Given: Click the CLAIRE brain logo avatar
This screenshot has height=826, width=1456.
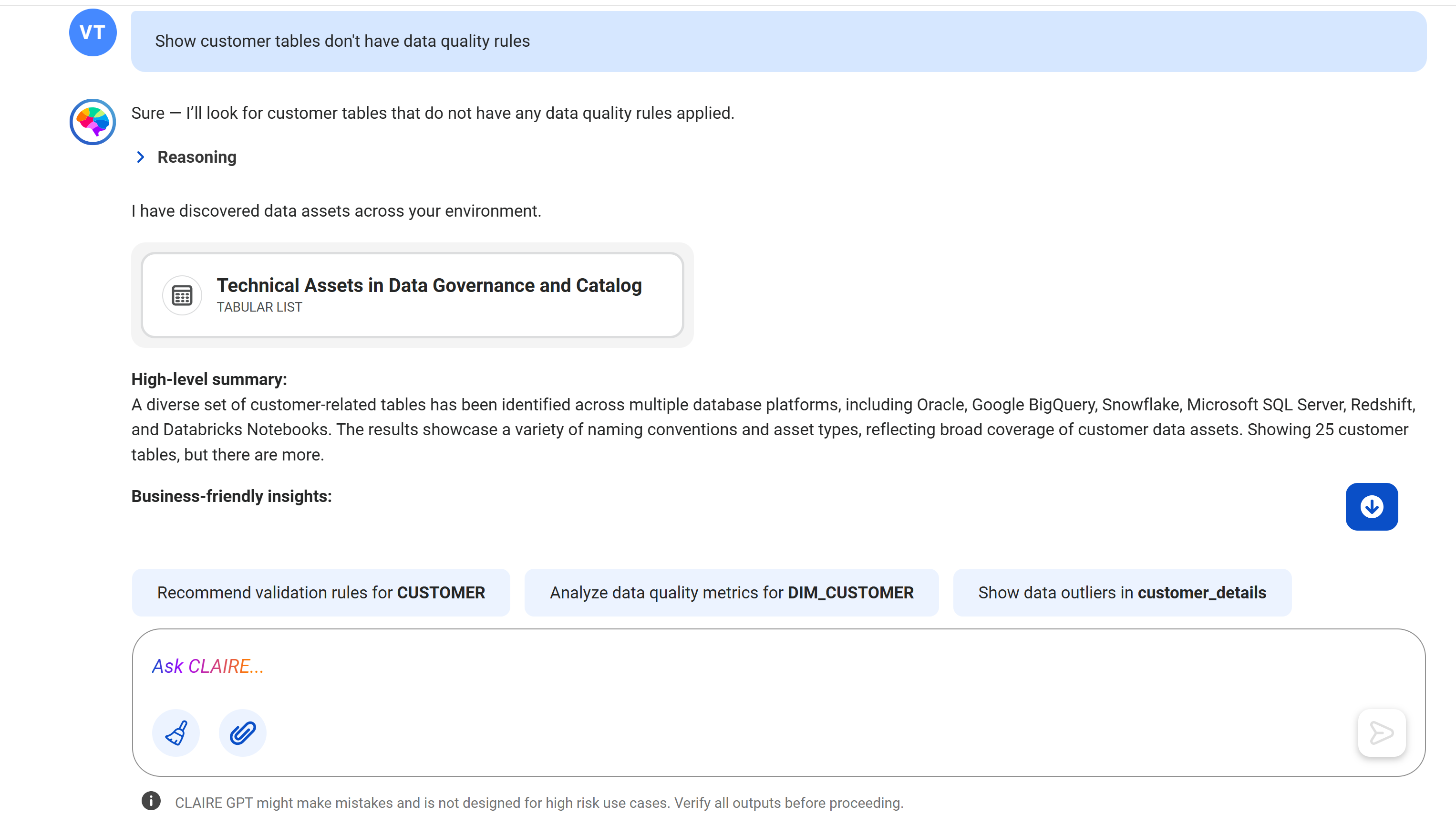Looking at the screenshot, I should [x=93, y=122].
